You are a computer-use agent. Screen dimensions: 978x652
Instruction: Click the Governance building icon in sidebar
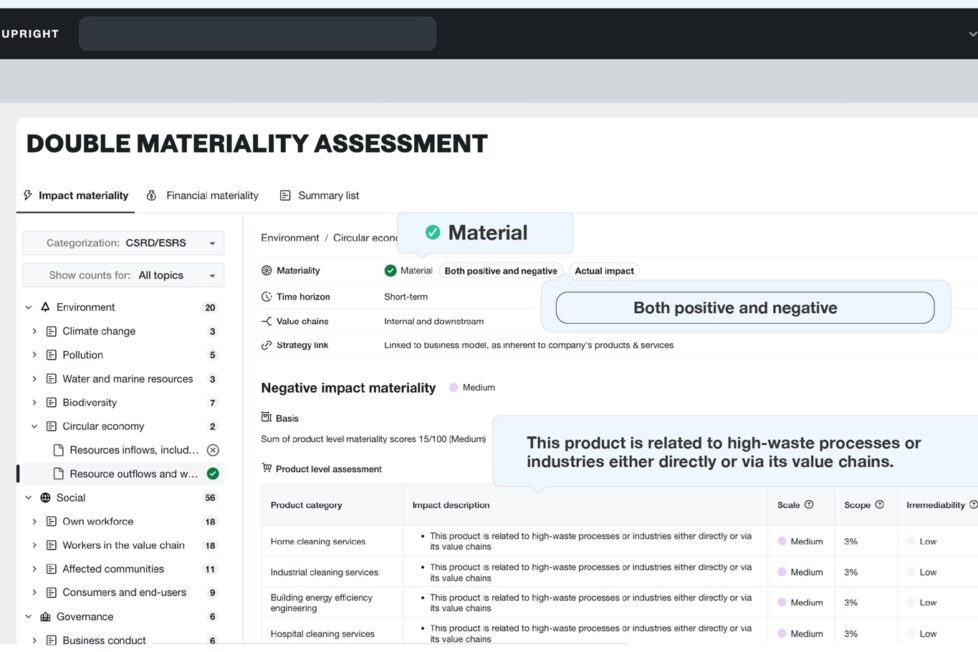coord(45,617)
